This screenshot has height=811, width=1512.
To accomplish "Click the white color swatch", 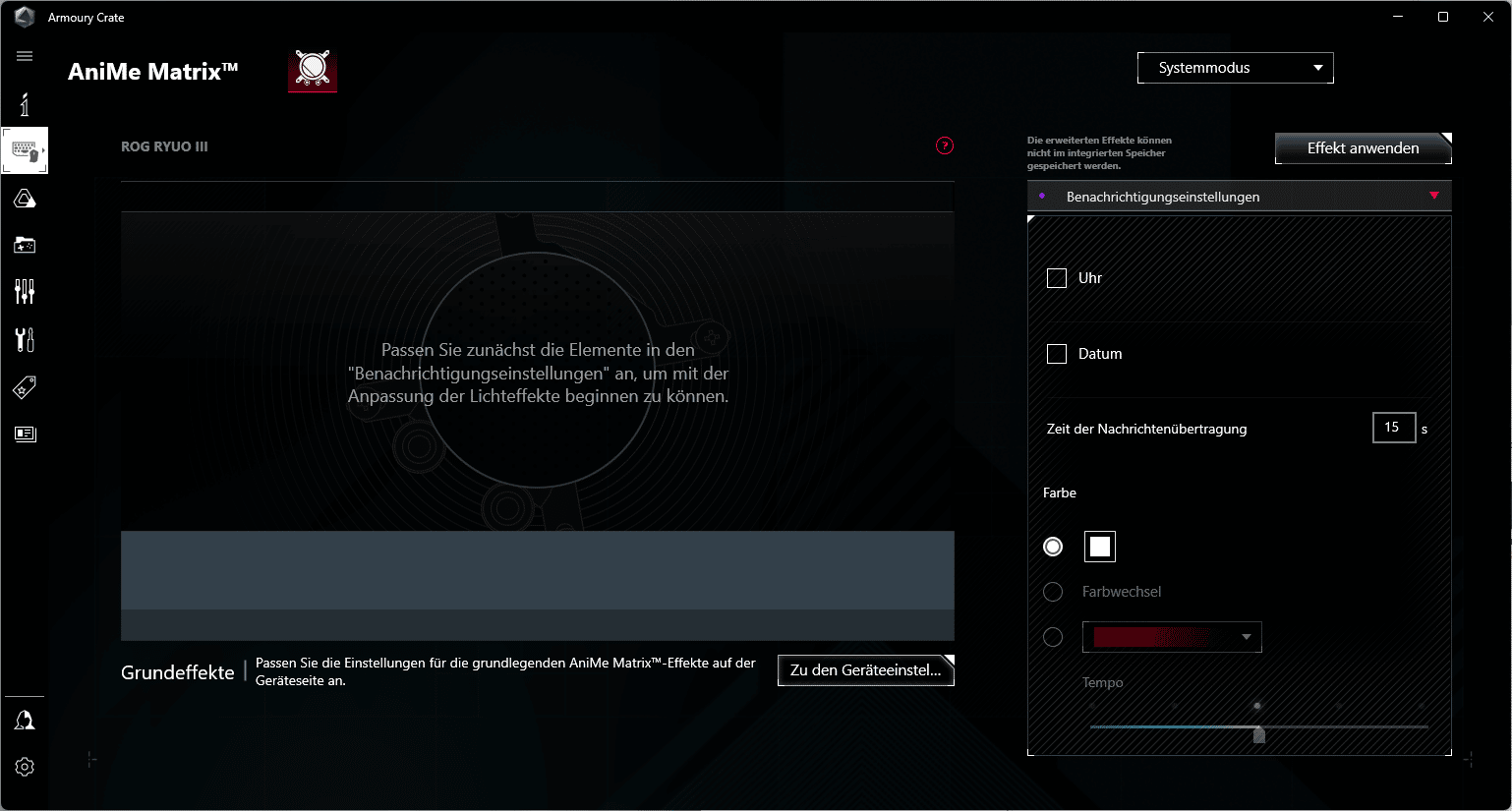I will 1100,547.
